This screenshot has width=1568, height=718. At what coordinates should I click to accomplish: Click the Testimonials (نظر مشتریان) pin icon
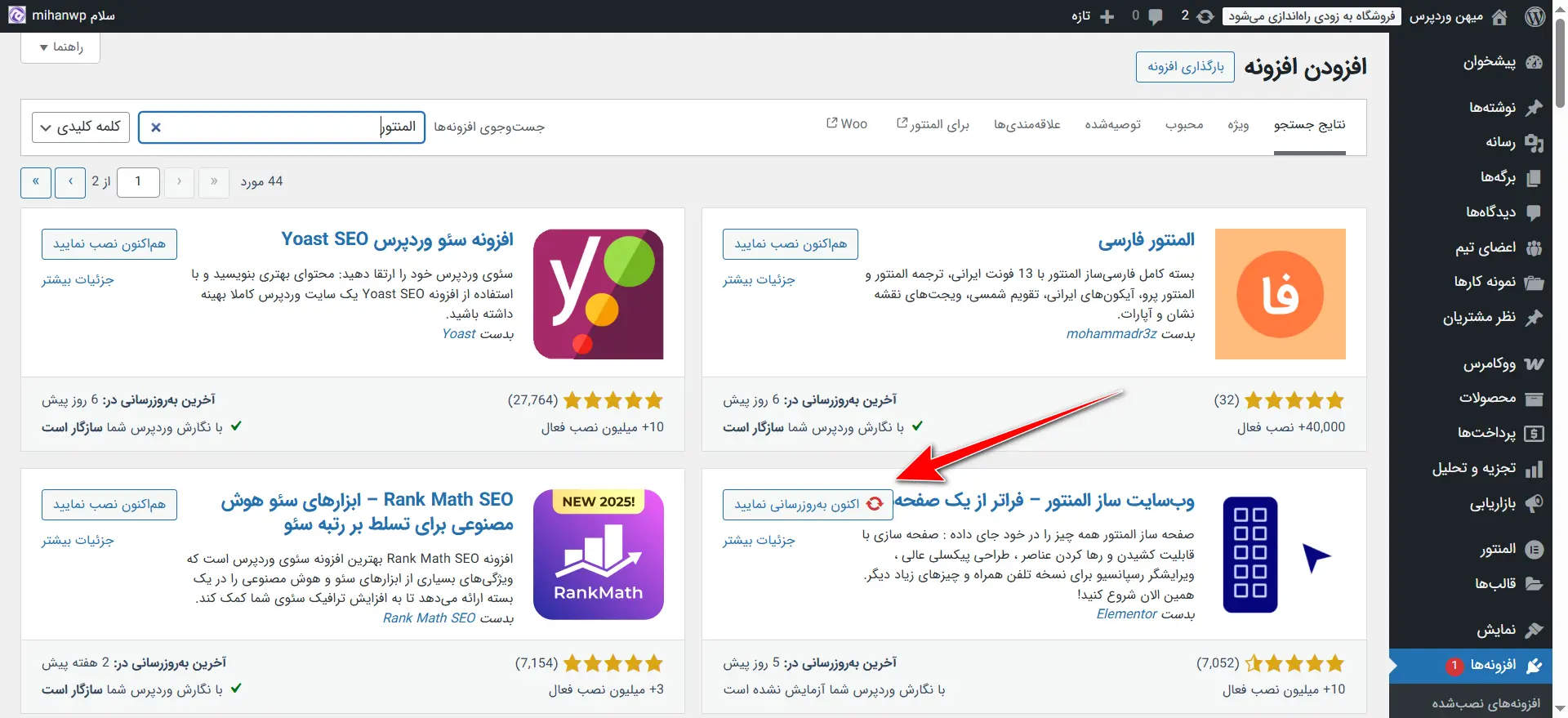coord(1534,318)
